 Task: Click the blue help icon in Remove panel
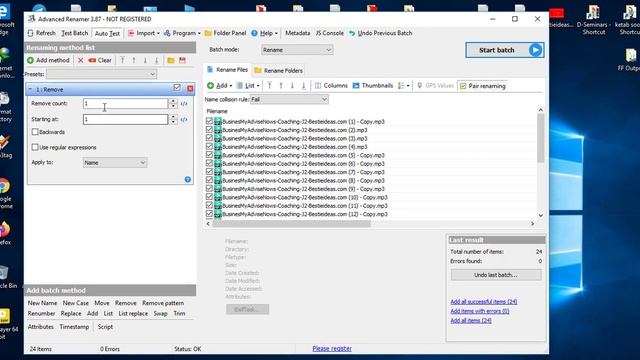point(188,180)
